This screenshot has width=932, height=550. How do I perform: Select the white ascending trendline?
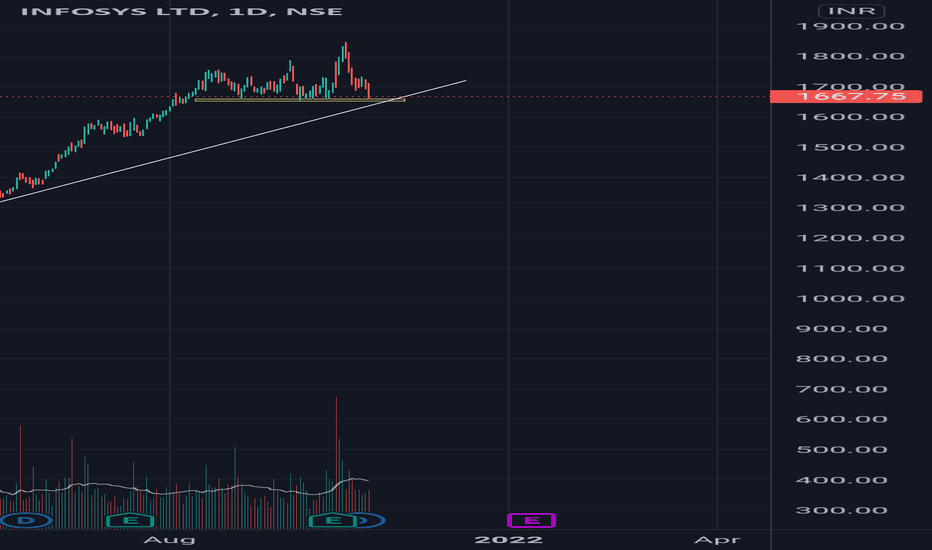point(232,141)
